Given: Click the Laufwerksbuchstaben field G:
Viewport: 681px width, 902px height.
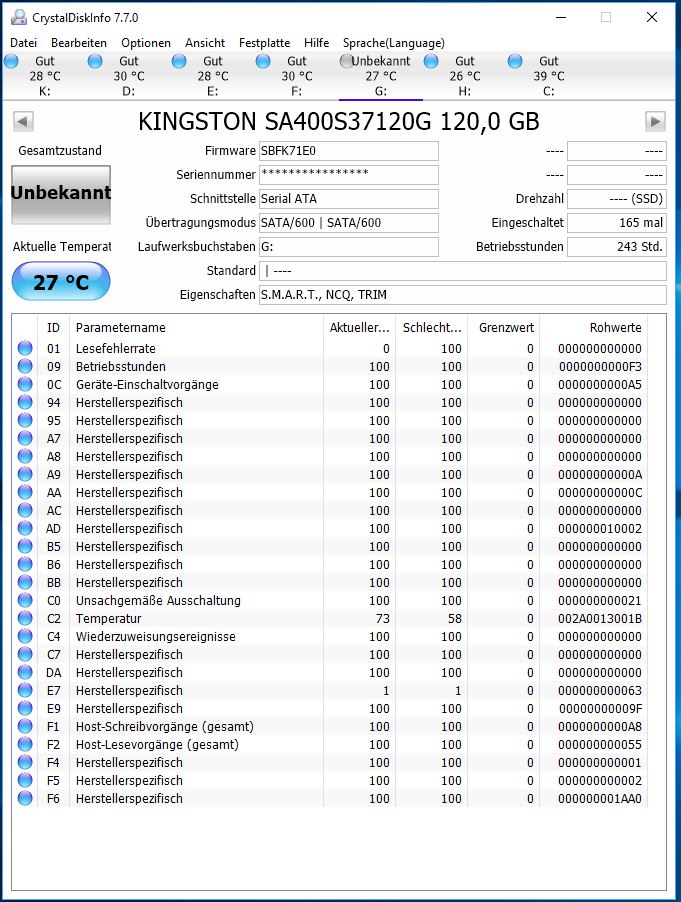Looking at the screenshot, I should tap(349, 247).
